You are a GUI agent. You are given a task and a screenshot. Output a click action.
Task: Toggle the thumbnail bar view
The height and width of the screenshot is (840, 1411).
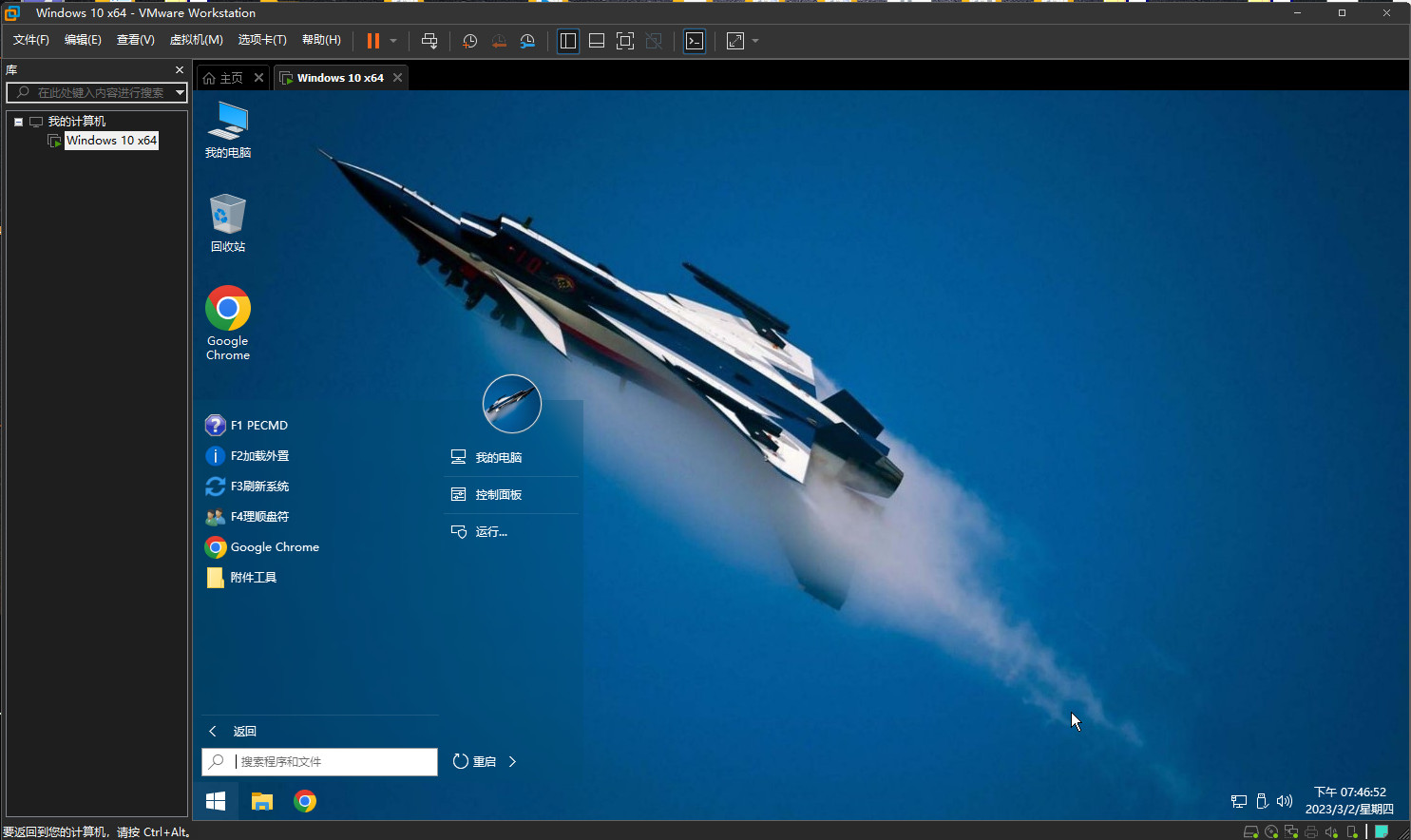point(597,41)
